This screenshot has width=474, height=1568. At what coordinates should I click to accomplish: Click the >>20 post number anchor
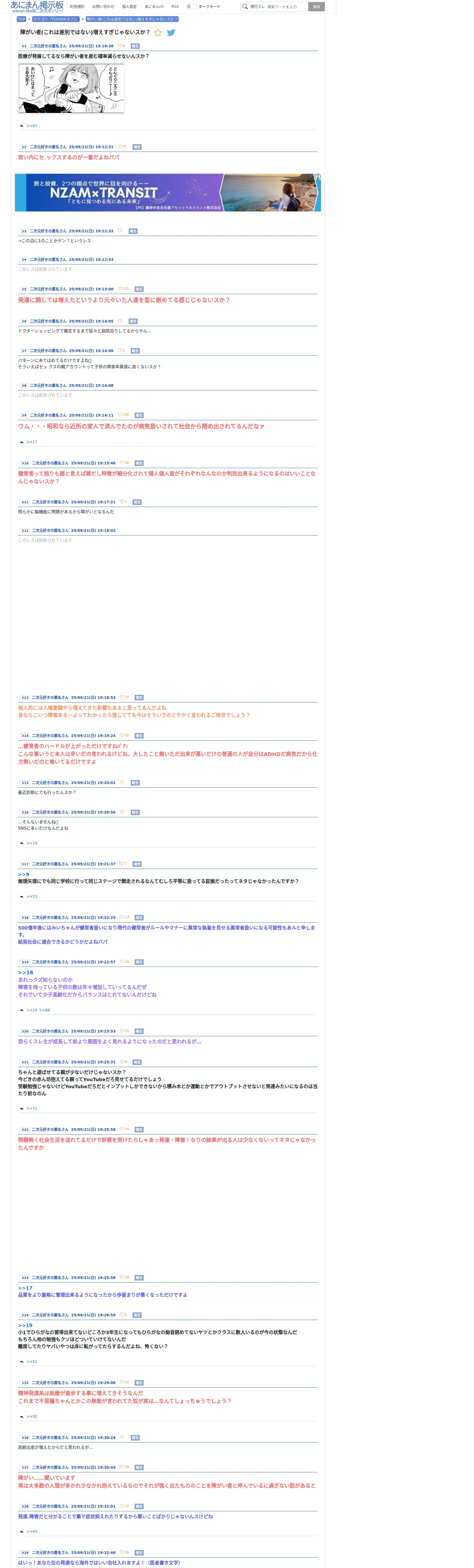click(25, 1032)
